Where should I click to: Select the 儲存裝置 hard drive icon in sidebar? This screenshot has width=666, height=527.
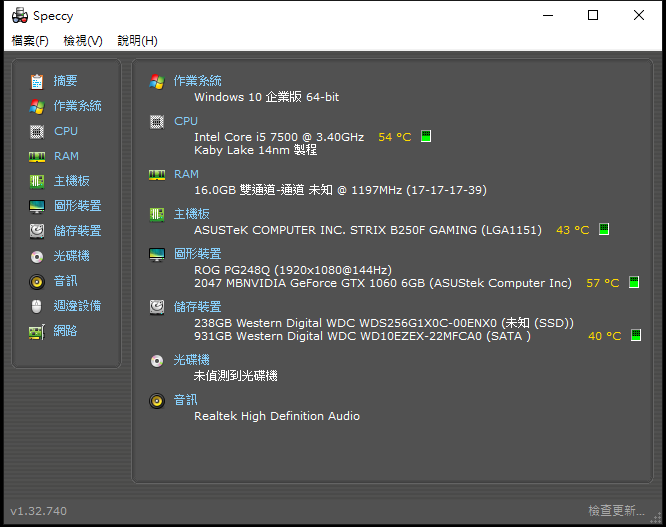[x=37, y=231]
